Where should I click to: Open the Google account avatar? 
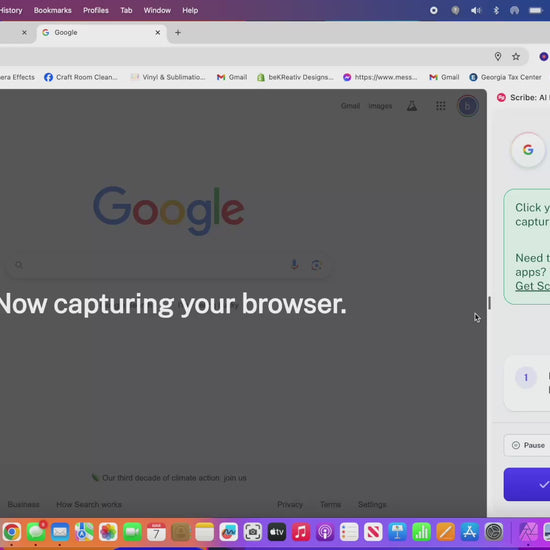click(x=468, y=106)
